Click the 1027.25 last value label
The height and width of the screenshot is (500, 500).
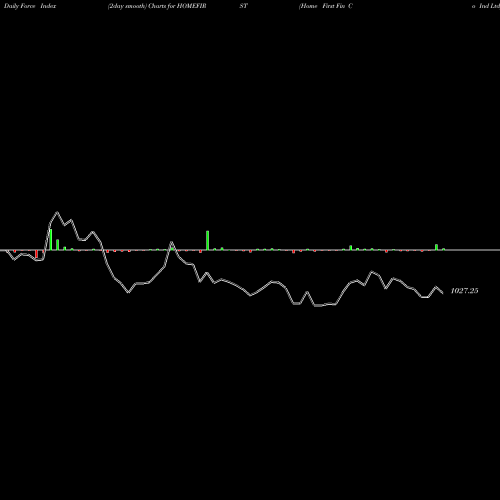click(x=464, y=291)
